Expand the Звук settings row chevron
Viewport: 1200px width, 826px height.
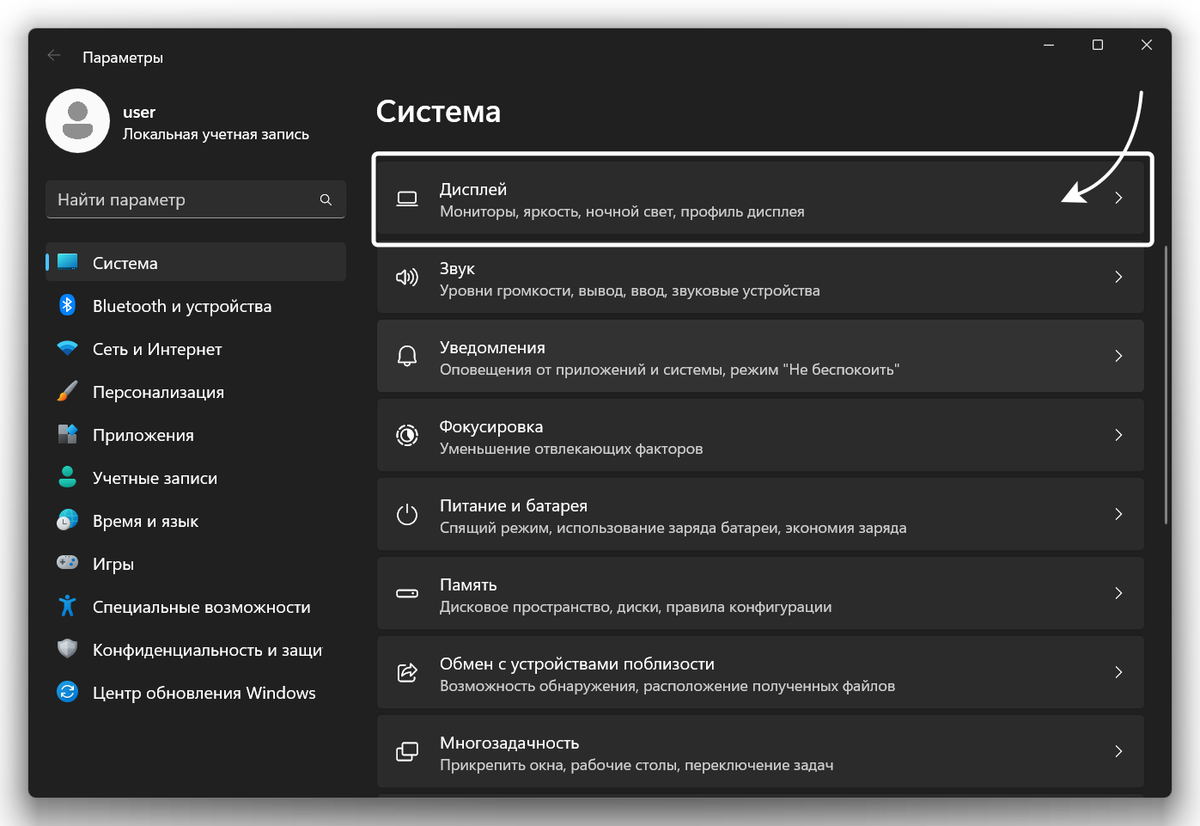point(1118,277)
